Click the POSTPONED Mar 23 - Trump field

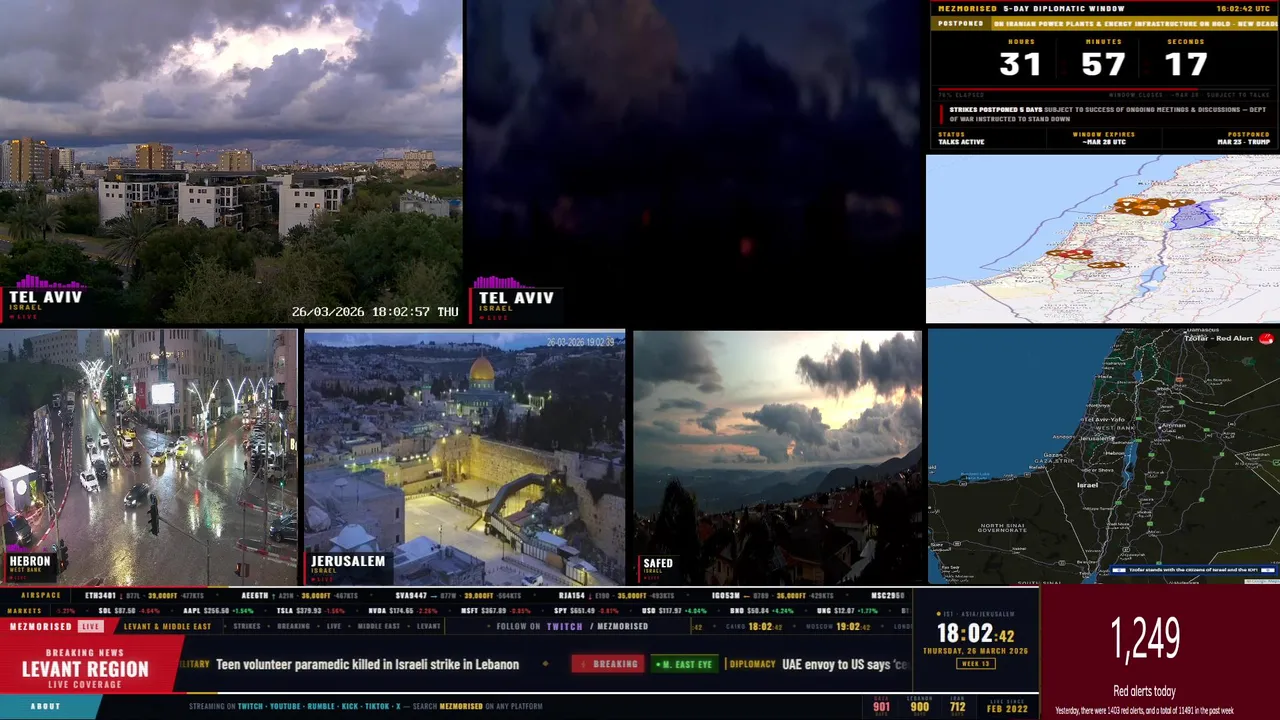(1243, 138)
